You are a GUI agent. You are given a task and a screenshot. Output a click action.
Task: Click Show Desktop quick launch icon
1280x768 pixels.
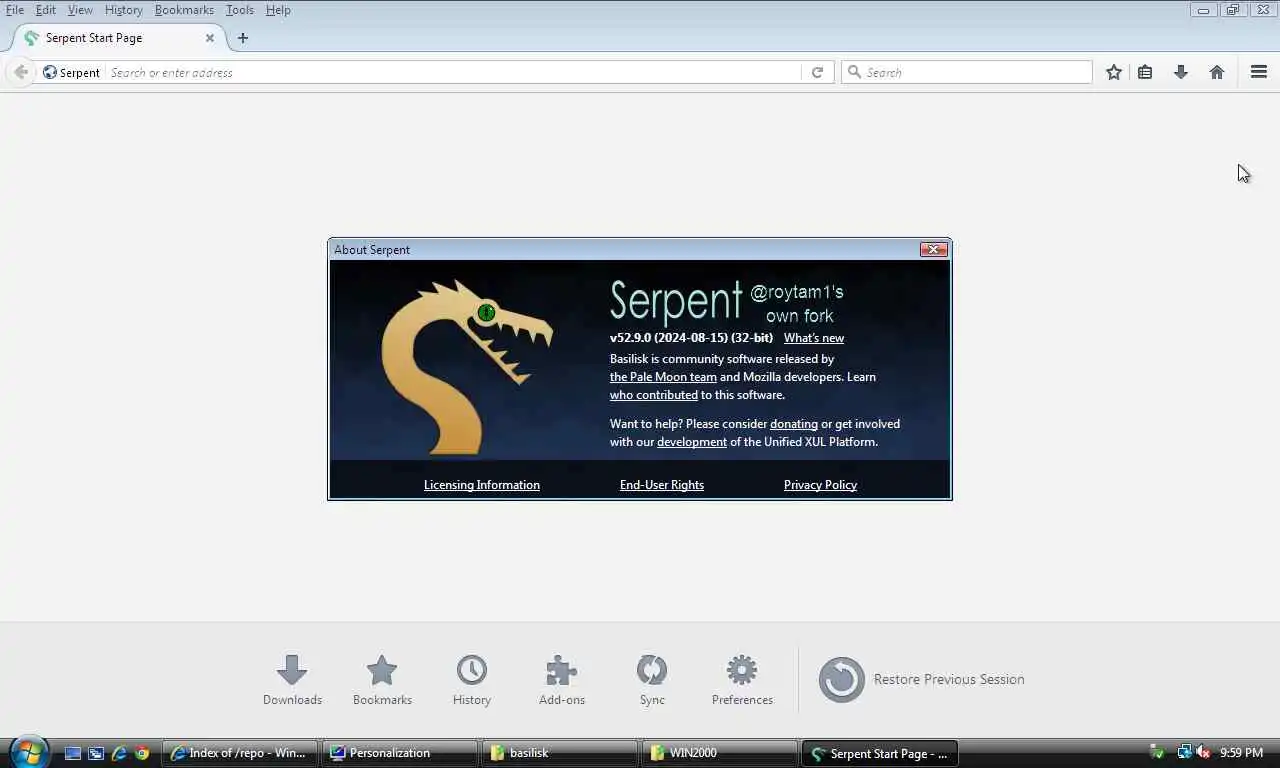click(73, 753)
